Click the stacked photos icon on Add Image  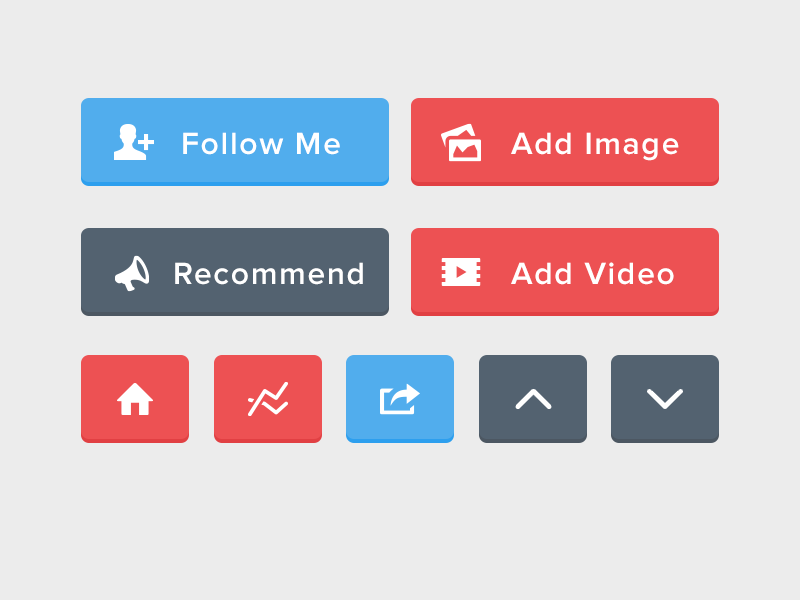pyautogui.click(x=461, y=142)
